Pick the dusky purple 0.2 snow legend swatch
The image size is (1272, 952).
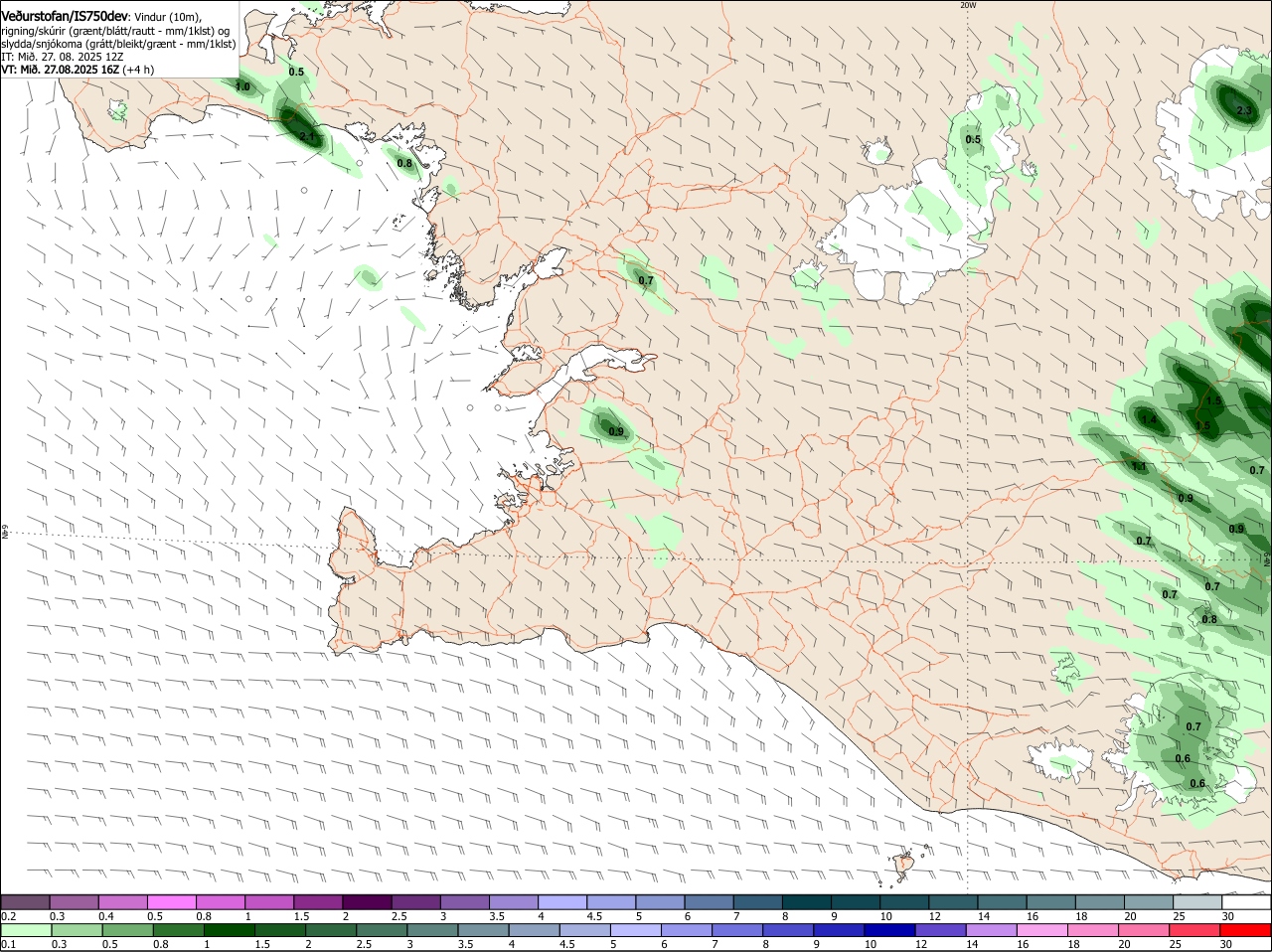point(25,901)
